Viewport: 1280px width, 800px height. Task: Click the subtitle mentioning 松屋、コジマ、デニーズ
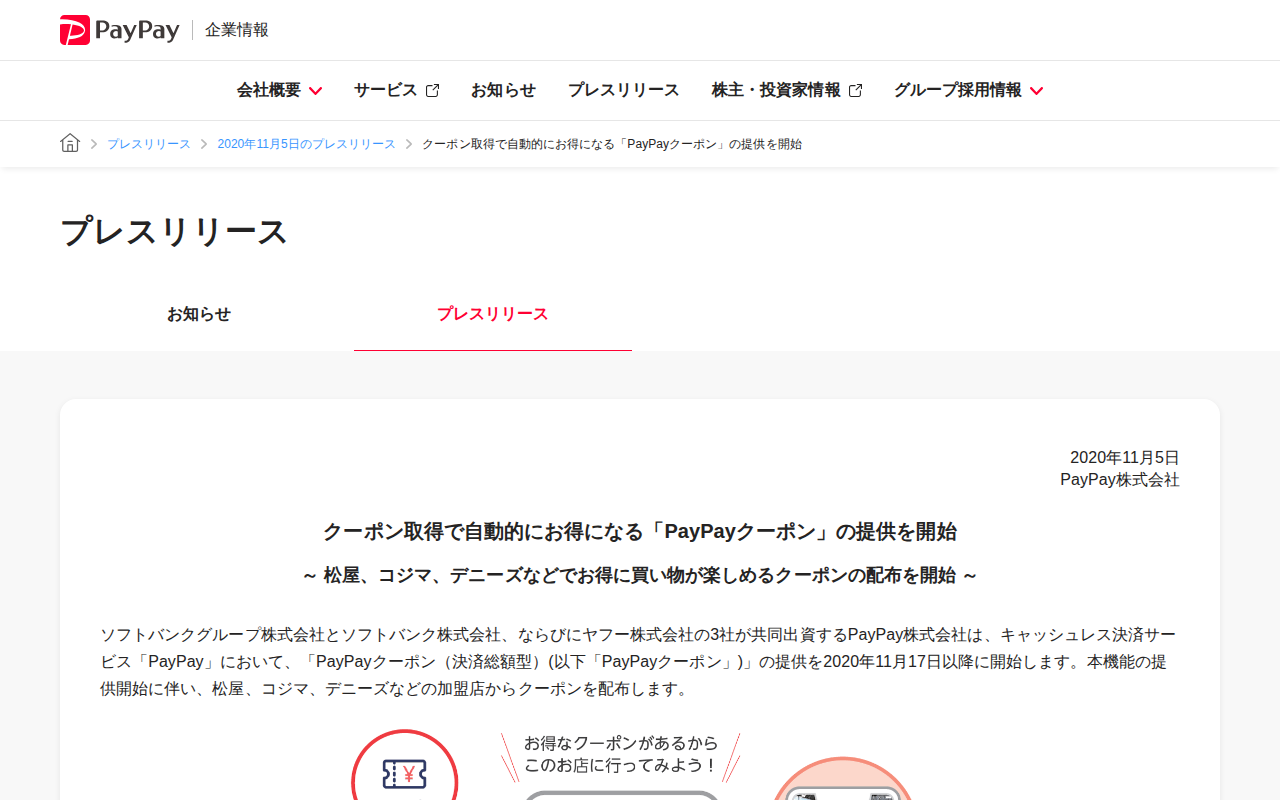(x=640, y=576)
